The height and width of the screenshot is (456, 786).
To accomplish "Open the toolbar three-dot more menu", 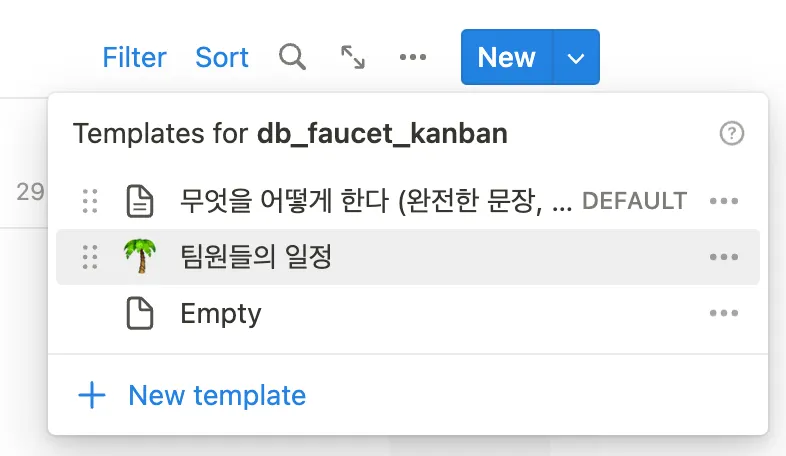I will [x=413, y=57].
